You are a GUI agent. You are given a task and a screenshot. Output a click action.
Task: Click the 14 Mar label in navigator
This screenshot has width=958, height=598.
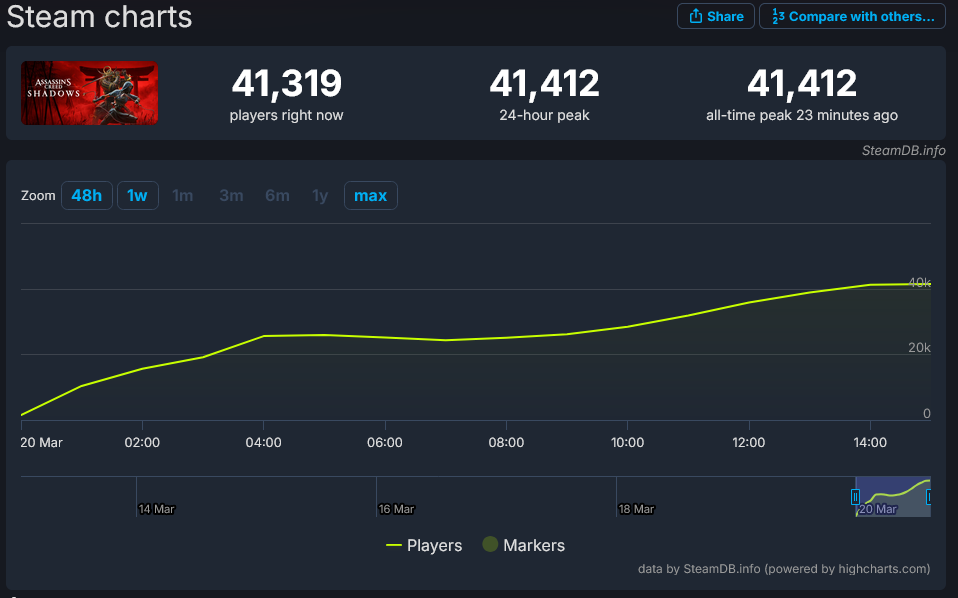click(156, 509)
